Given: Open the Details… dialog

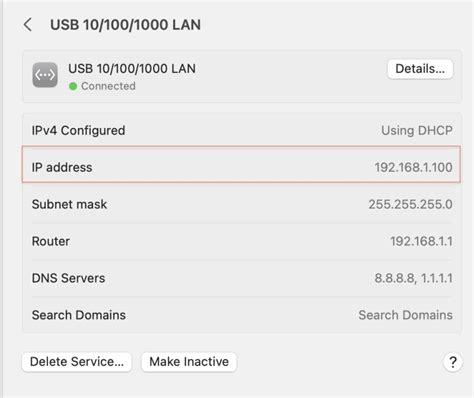Looking at the screenshot, I should pyautogui.click(x=420, y=69).
